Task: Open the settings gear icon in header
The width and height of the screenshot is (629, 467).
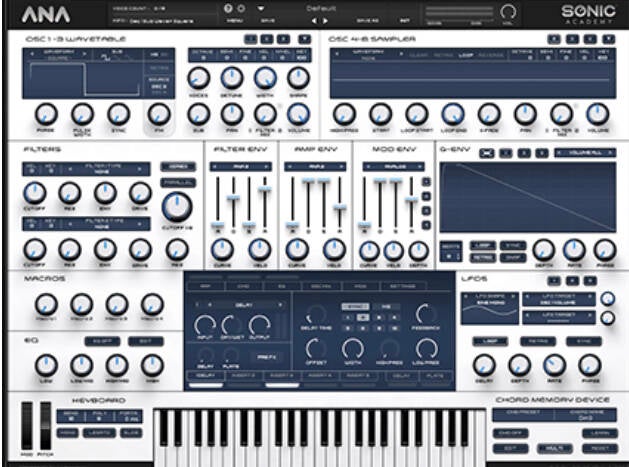Action: point(241,8)
